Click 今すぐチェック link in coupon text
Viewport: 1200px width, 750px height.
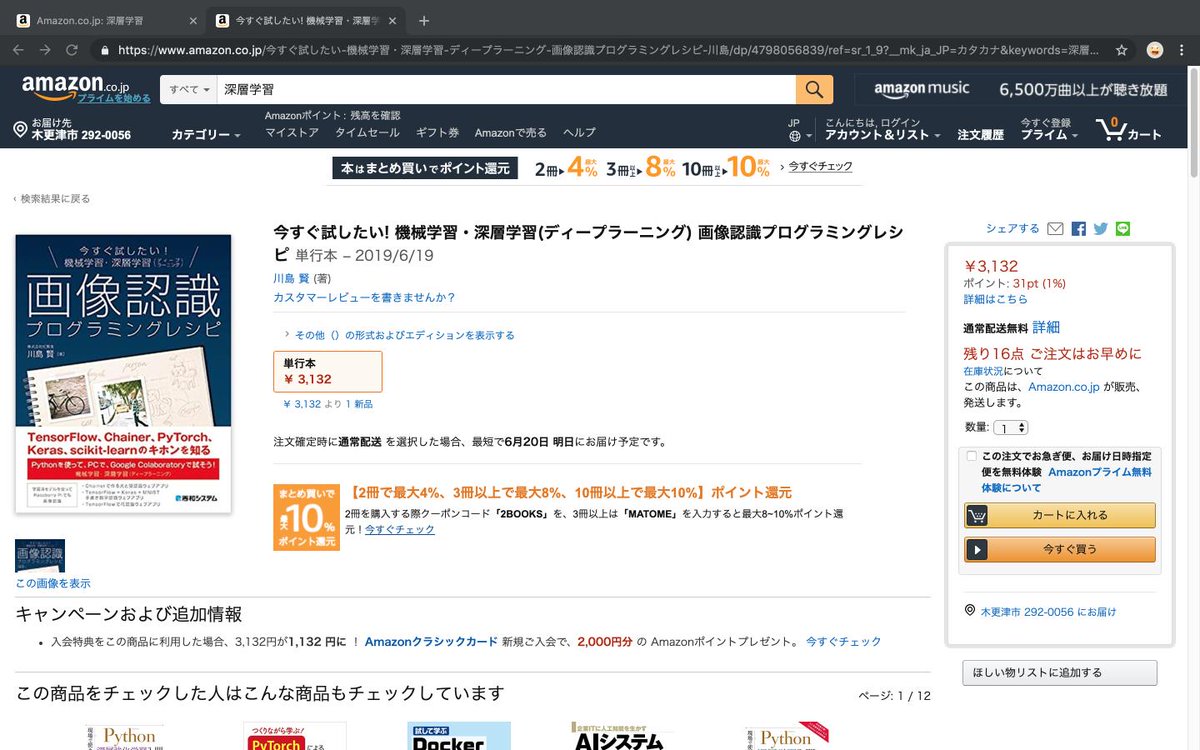400,529
